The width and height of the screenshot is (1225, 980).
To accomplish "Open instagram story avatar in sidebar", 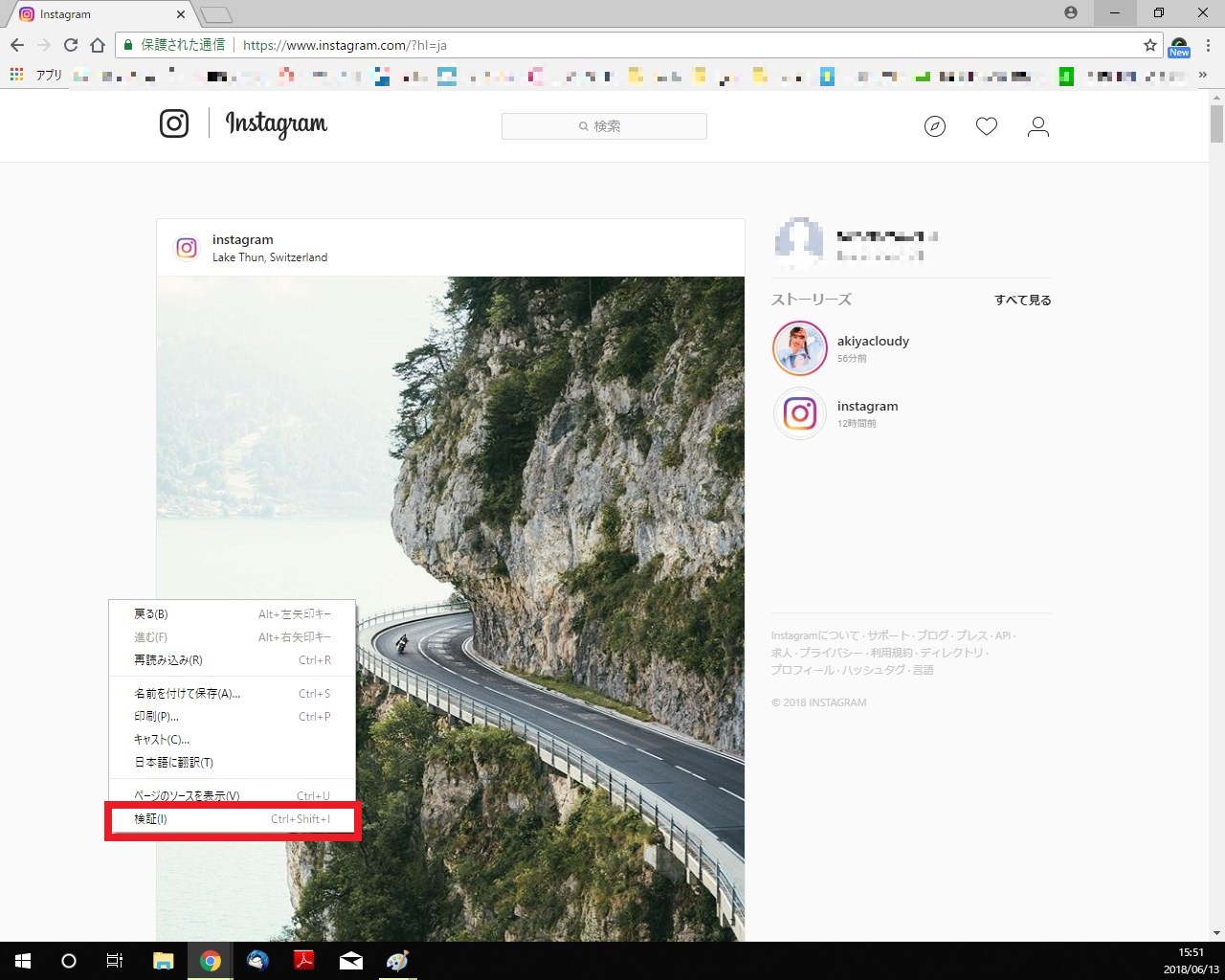I will point(800,413).
